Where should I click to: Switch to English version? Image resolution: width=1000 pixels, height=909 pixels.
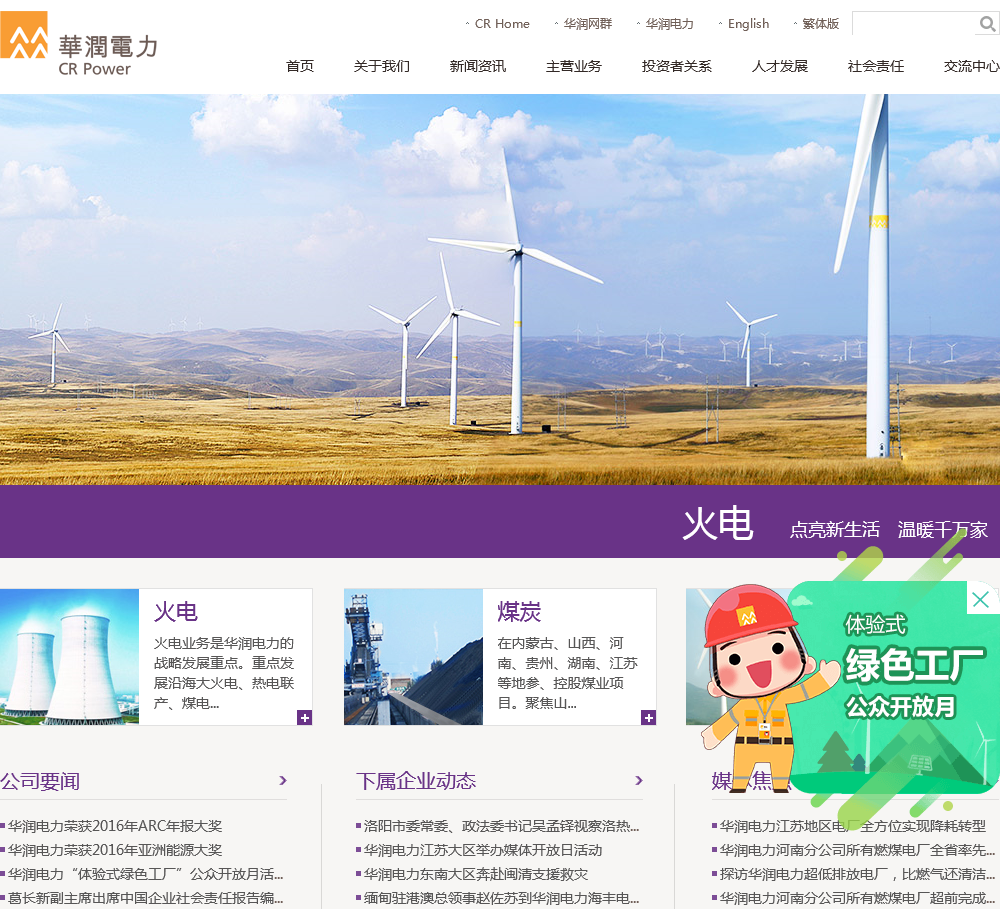tap(748, 24)
